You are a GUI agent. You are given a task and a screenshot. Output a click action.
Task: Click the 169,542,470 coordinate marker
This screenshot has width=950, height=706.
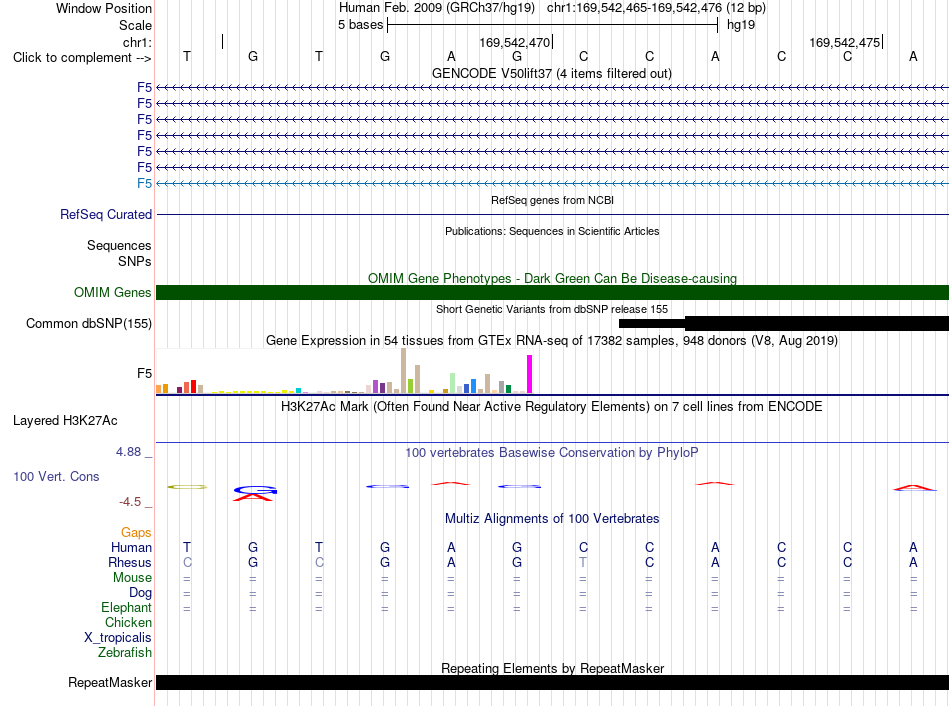[514, 42]
